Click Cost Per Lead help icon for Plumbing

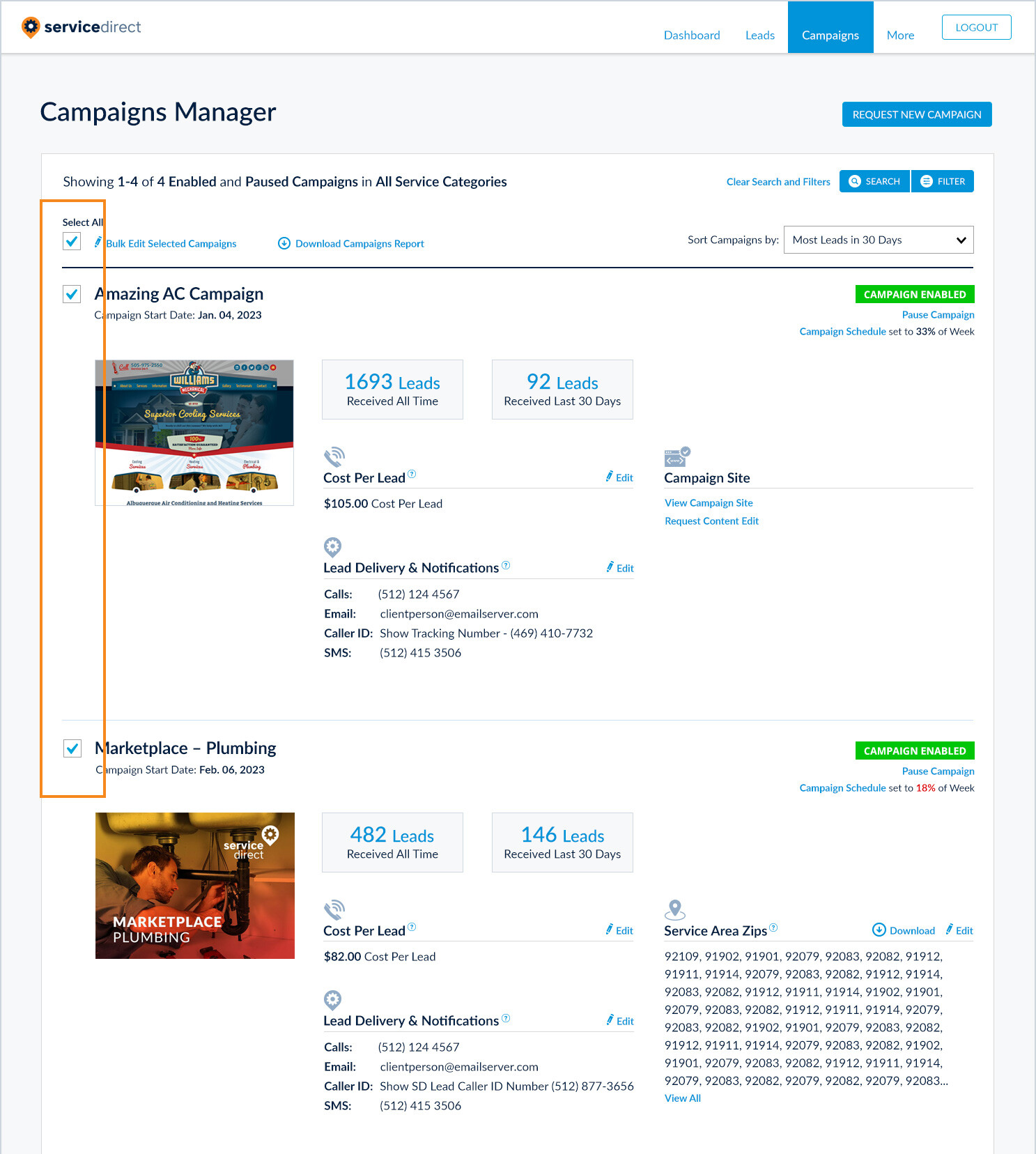point(412,927)
